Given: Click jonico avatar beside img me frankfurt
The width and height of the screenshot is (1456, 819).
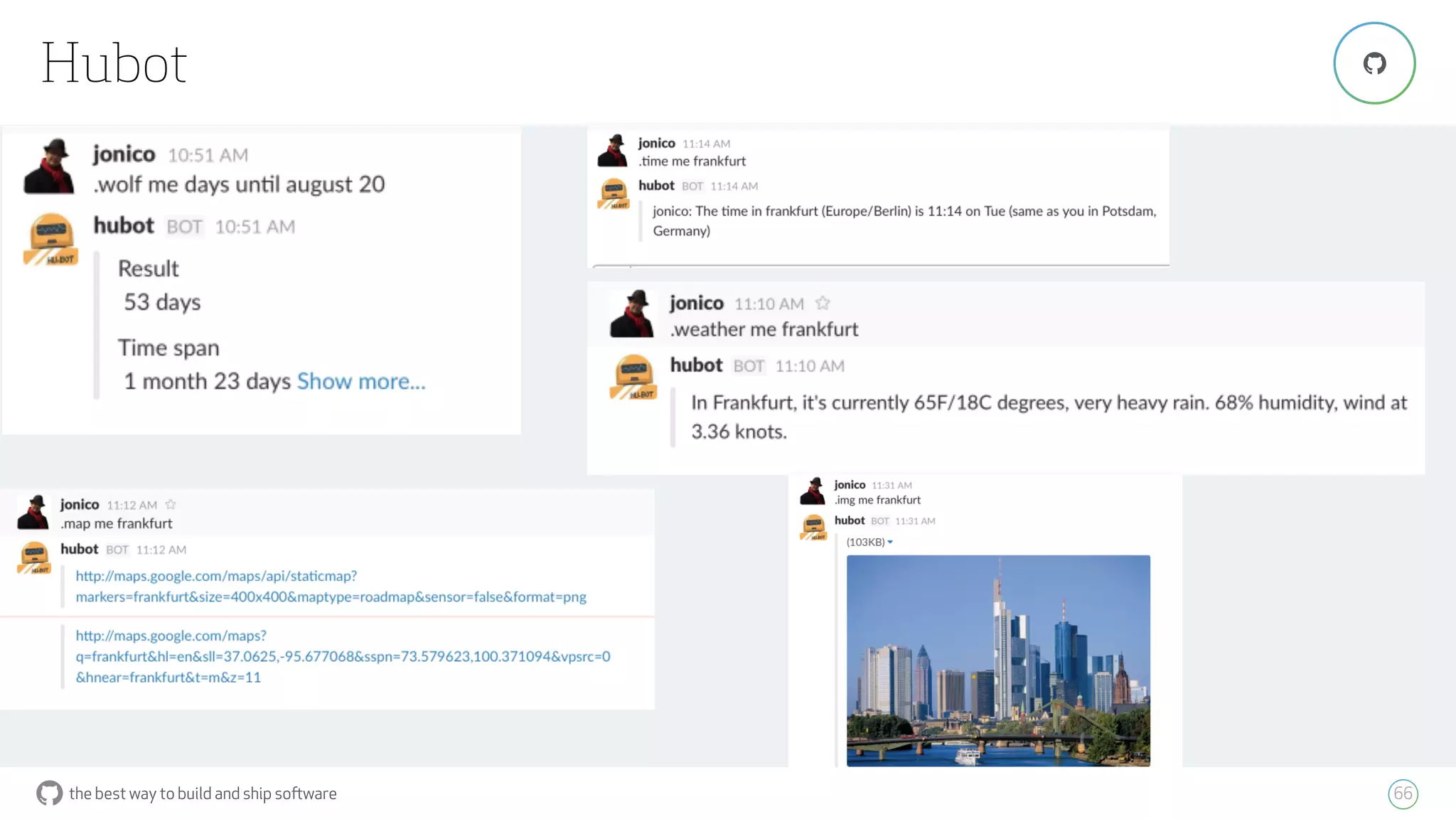Looking at the screenshot, I should coord(813,491).
